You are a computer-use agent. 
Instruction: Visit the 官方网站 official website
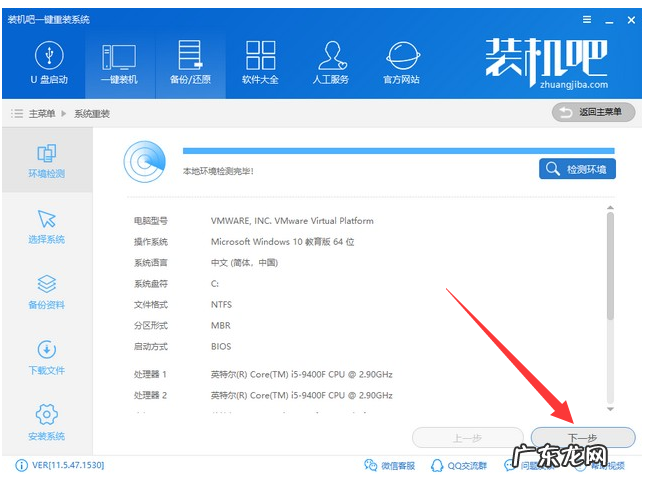[x=402, y=63]
